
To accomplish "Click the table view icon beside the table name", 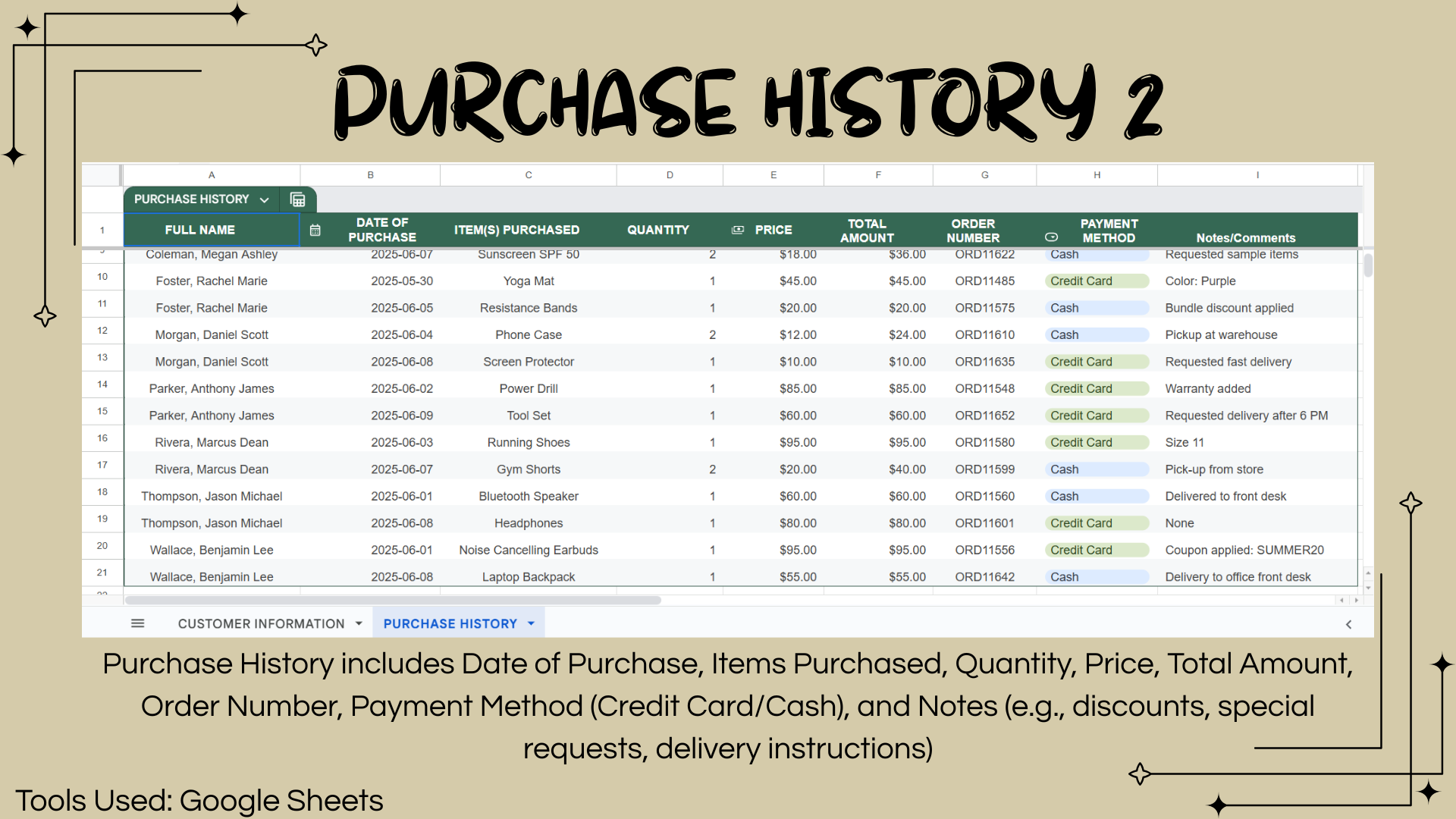I will [297, 199].
